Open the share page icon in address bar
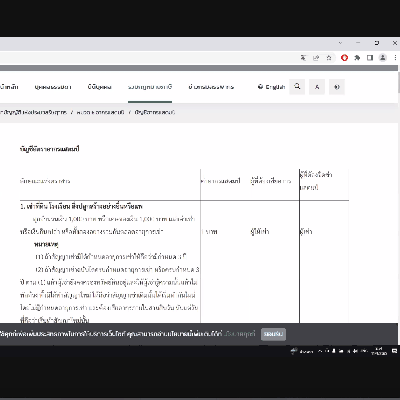 pyautogui.click(x=316, y=58)
